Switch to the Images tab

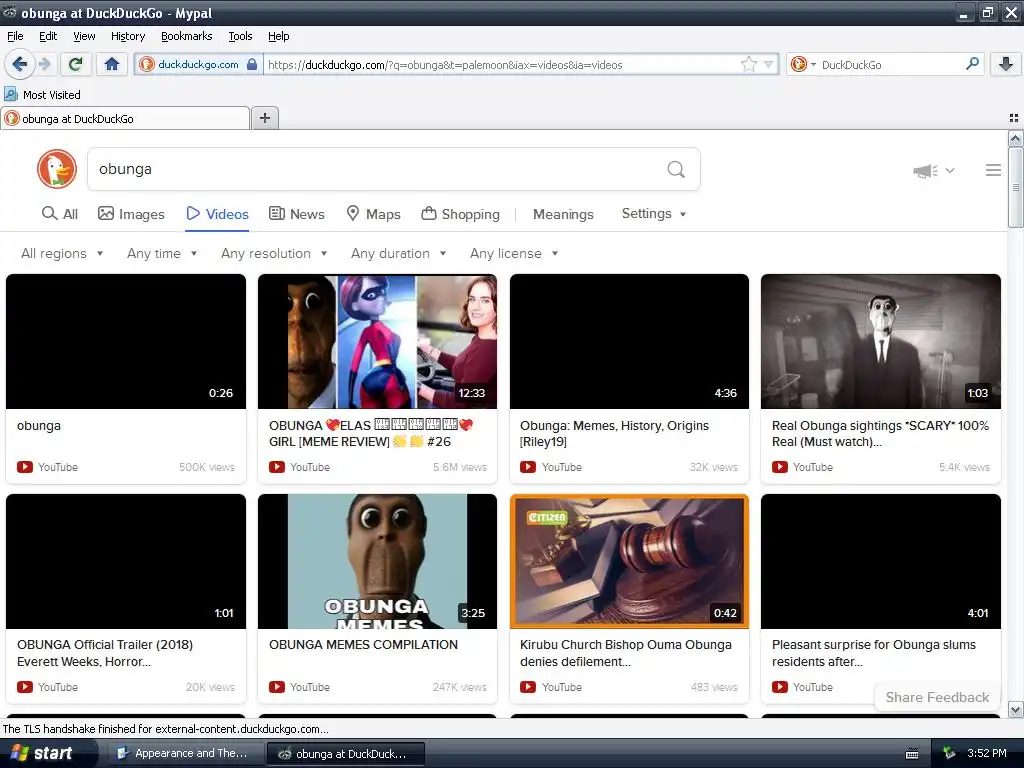pyautogui.click(x=131, y=214)
